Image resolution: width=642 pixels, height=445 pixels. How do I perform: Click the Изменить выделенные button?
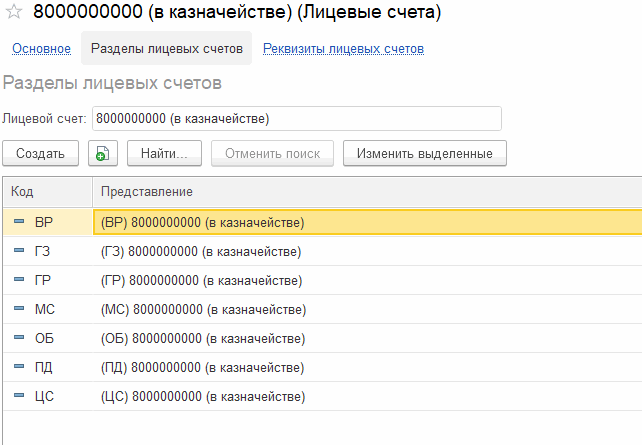click(425, 154)
